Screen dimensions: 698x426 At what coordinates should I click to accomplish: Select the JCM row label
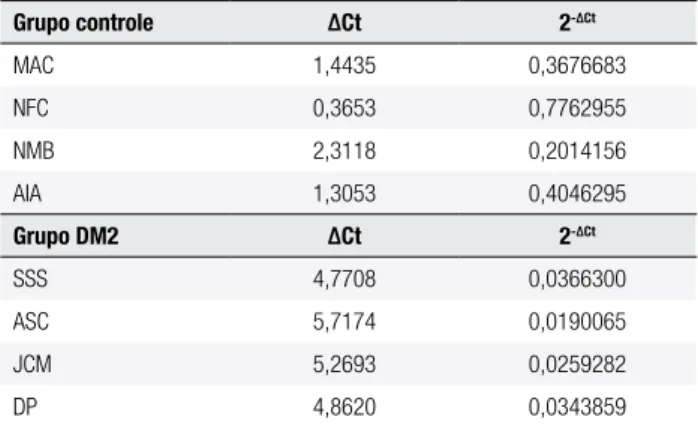pyautogui.click(x=32, y=365)
